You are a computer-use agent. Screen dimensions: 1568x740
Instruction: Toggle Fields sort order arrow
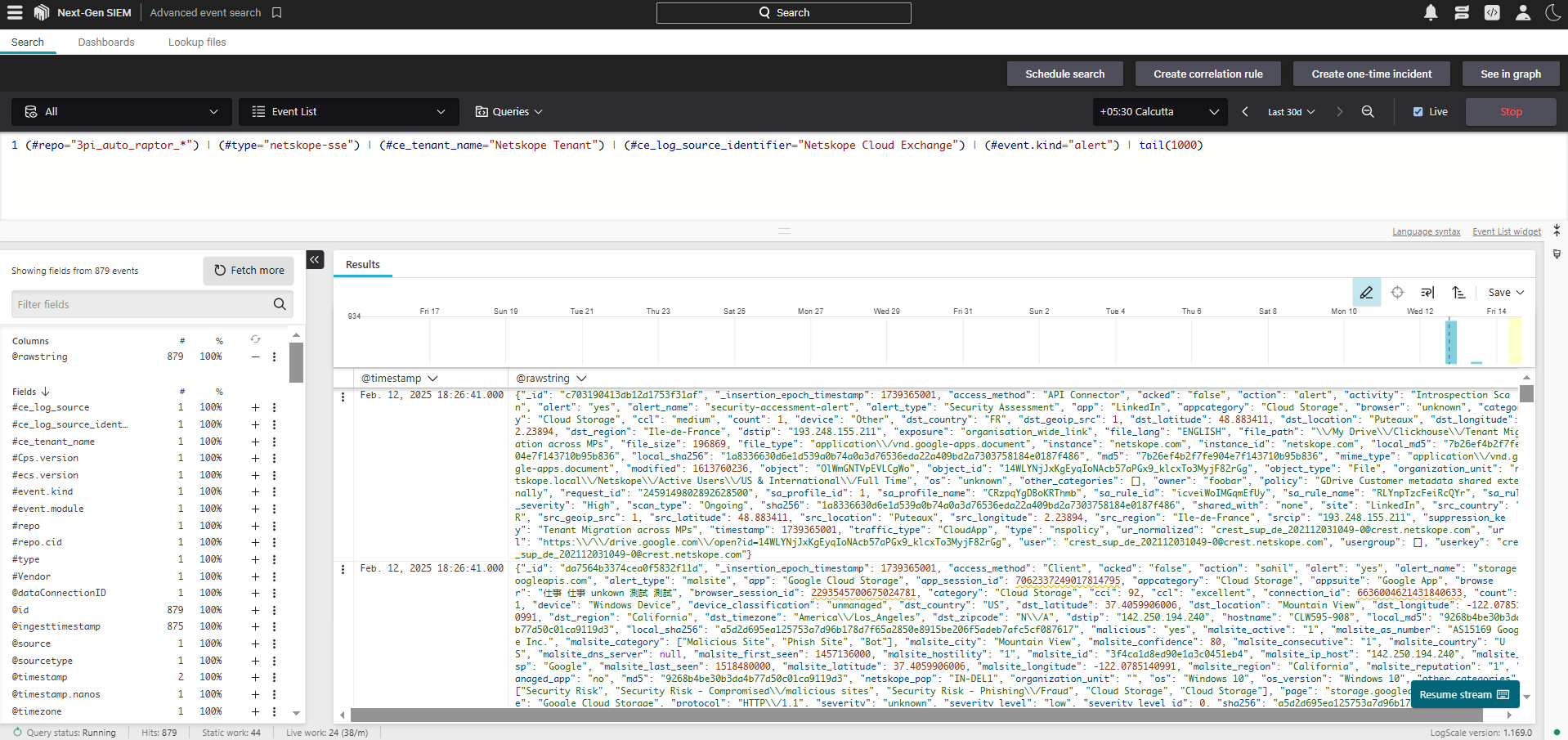point(45,392)
